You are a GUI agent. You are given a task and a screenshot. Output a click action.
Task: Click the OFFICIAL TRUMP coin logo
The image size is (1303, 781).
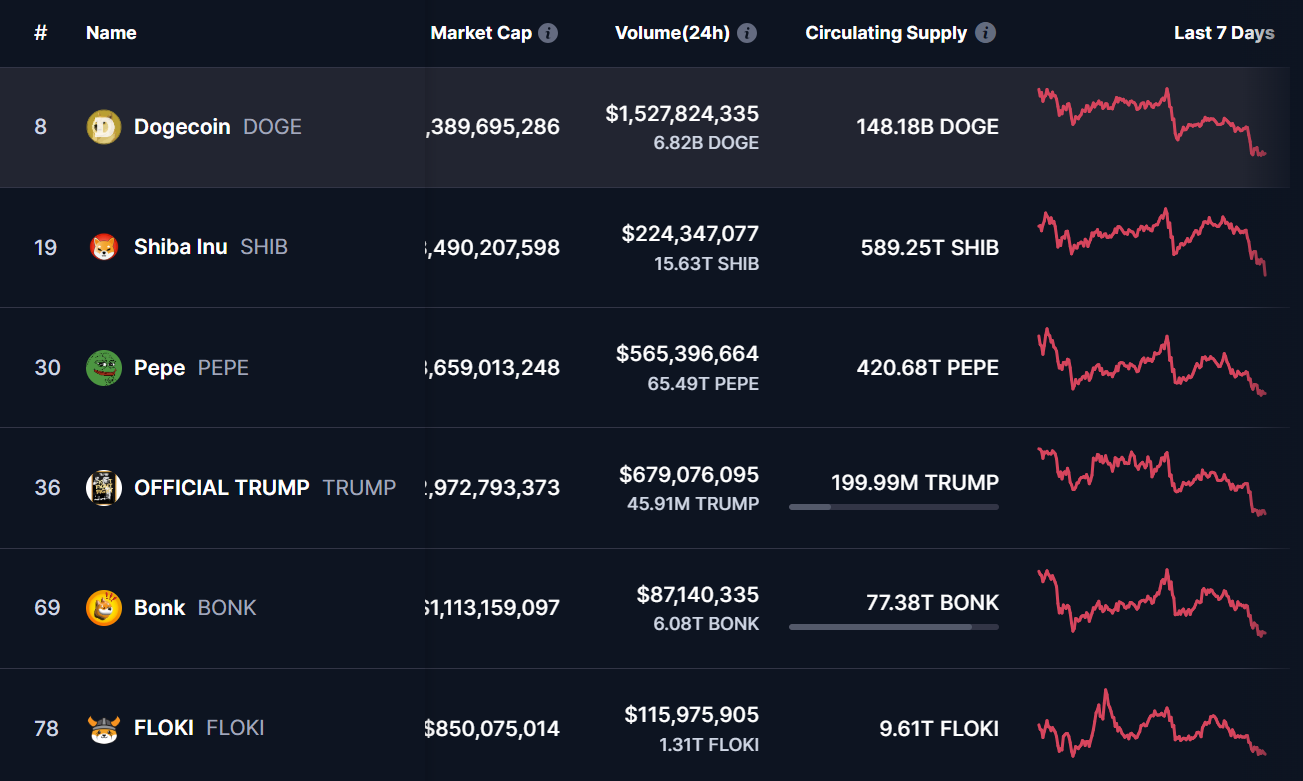[104, 488]
